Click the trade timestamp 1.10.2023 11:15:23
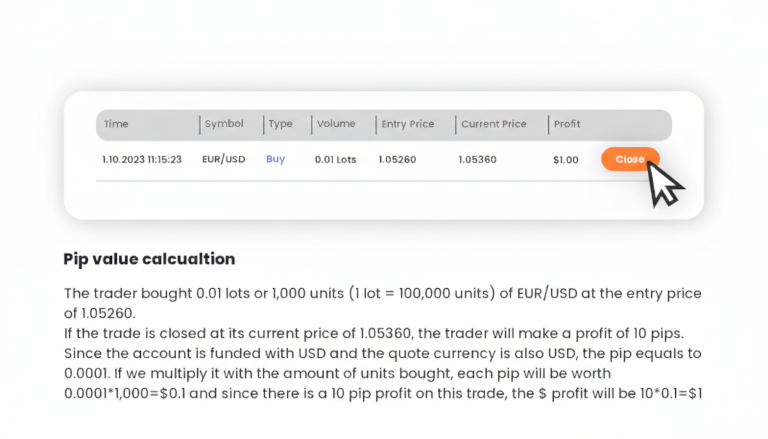The width and height of the screenshot is (768, 439). tap(142, 159)
